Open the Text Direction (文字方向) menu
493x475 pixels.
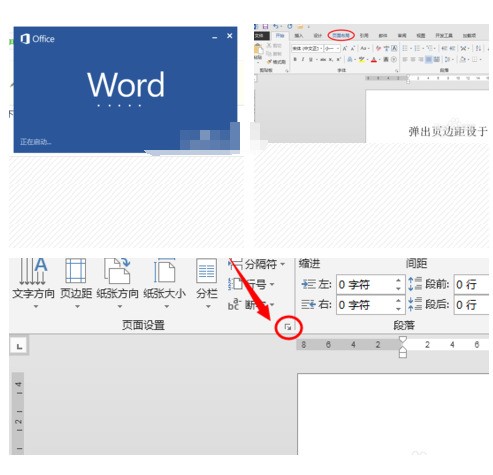(x=33, y=283)
